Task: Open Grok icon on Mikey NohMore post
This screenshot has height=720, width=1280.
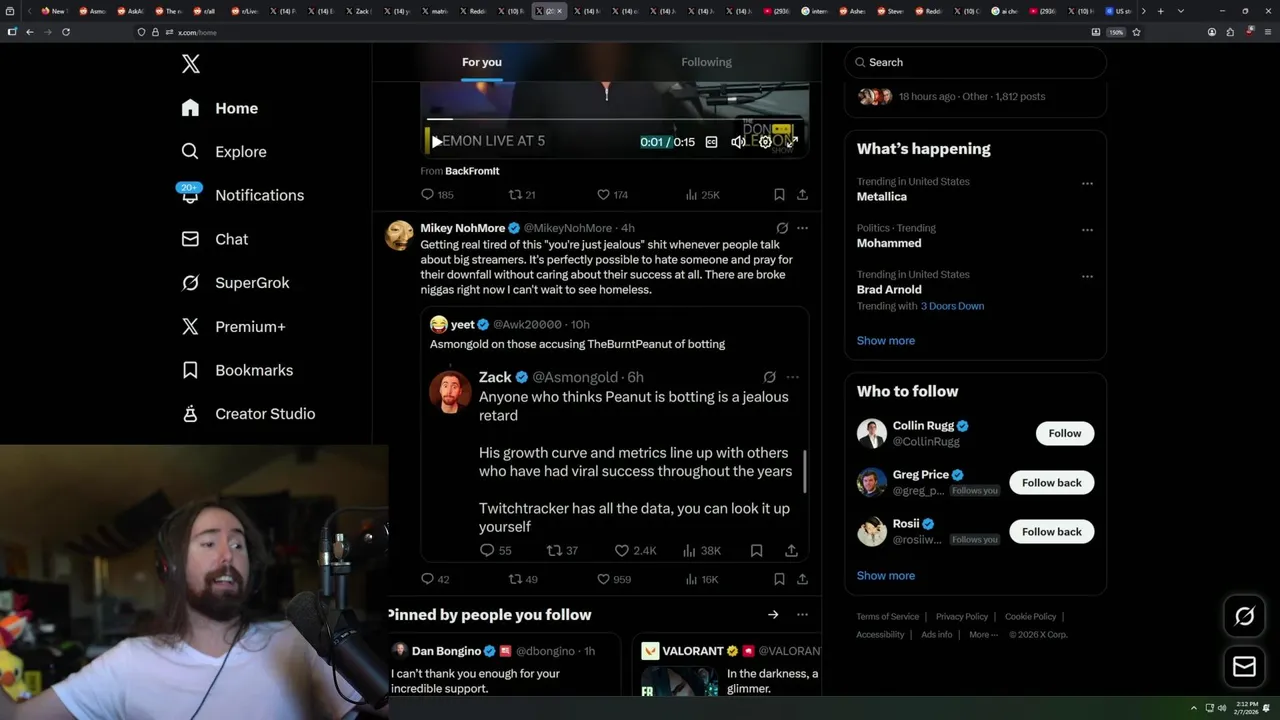Action: [782, 228]
